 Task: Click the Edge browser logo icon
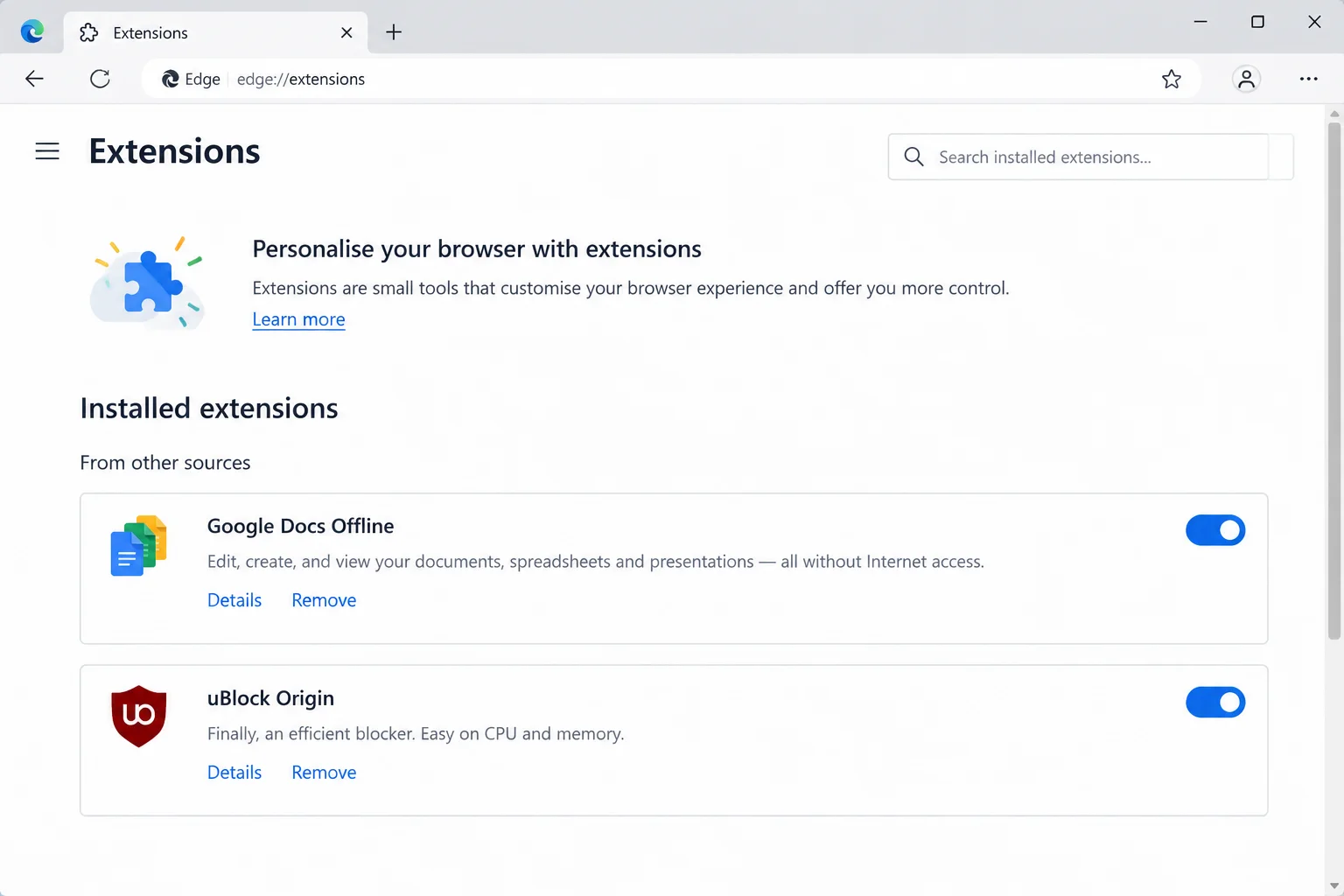tap(32, 32)
